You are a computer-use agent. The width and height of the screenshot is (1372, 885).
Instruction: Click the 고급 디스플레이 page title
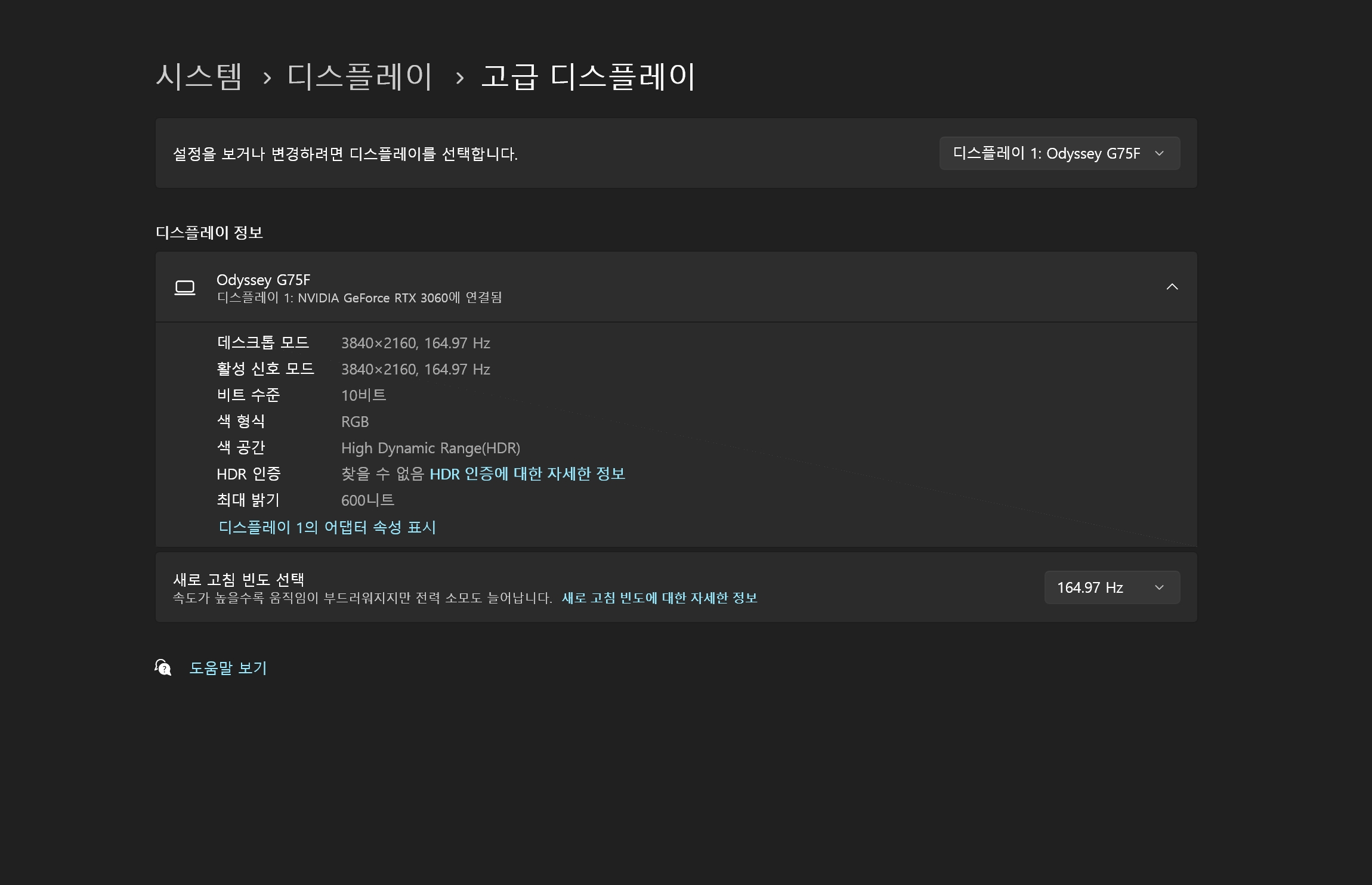[588, 77]
